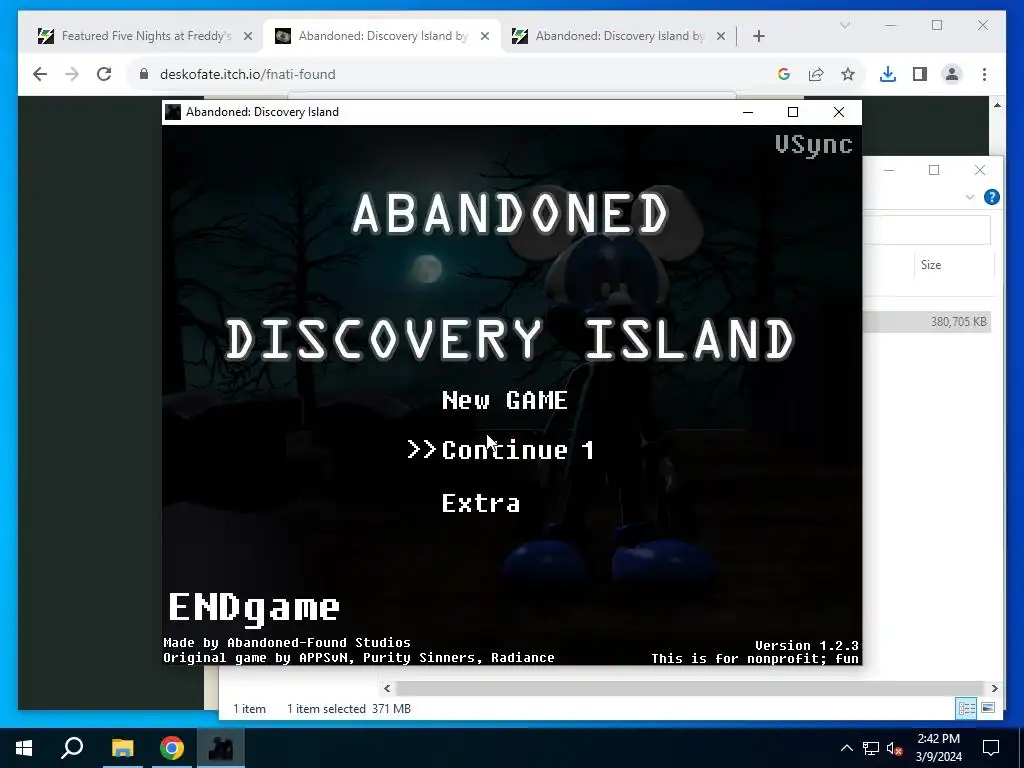Click the File Explorer horizontal scrollbar
1024x768 pixels.
pyautogui.click(x=690, y=688)
